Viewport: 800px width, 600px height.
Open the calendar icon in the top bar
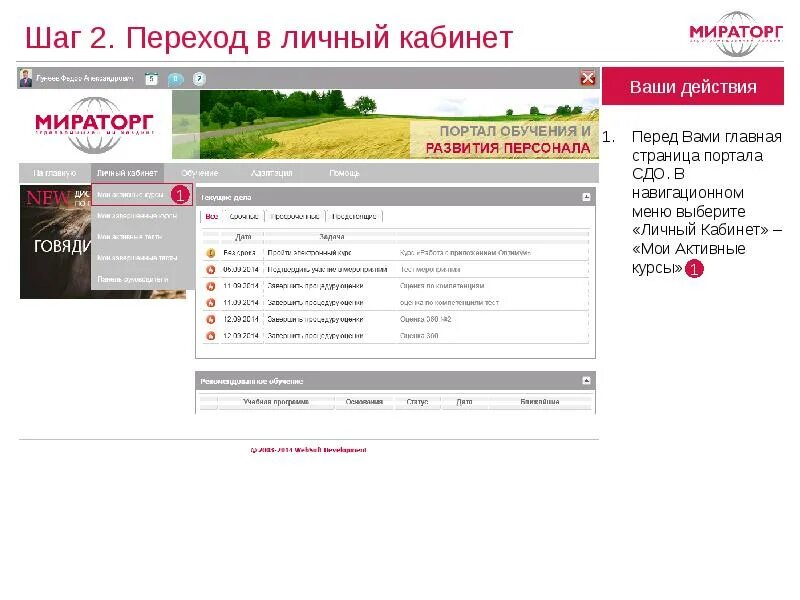click(152, 79)
